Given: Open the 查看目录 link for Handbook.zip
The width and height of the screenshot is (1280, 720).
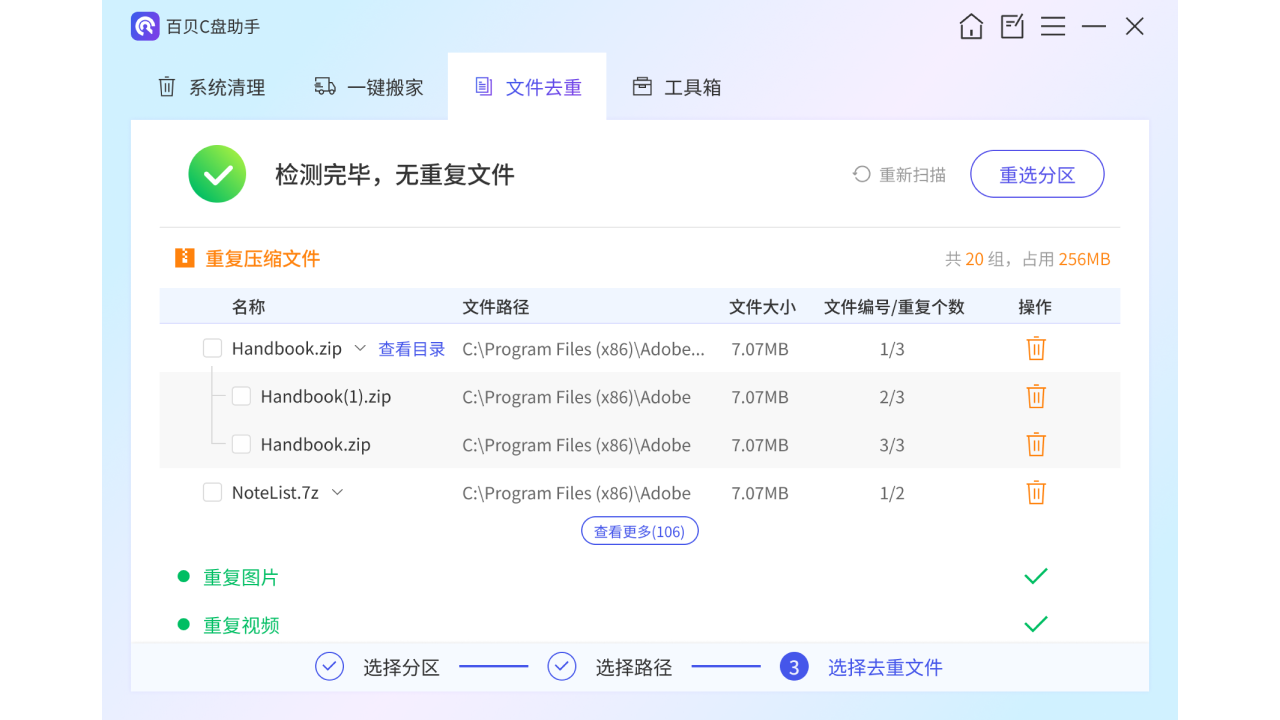Looking at the screenshot, I should [x=411, y=348].
